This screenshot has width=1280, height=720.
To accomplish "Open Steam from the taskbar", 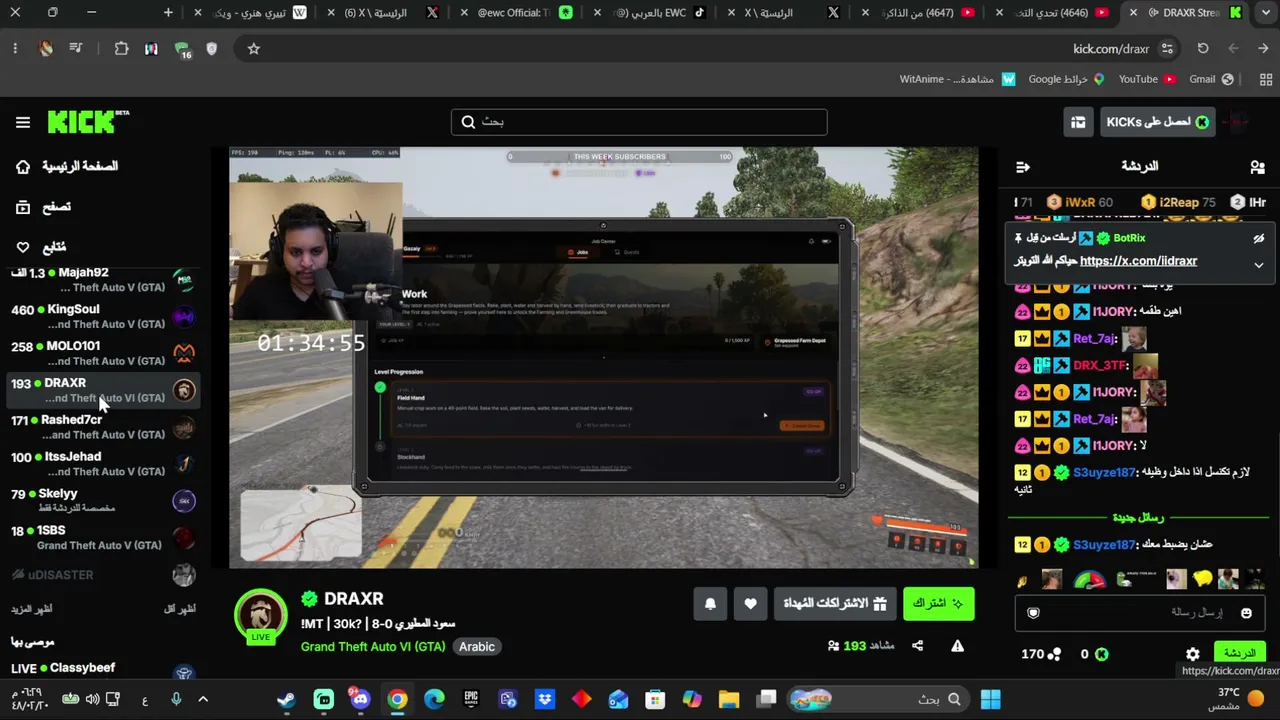I will pos(287,699).
